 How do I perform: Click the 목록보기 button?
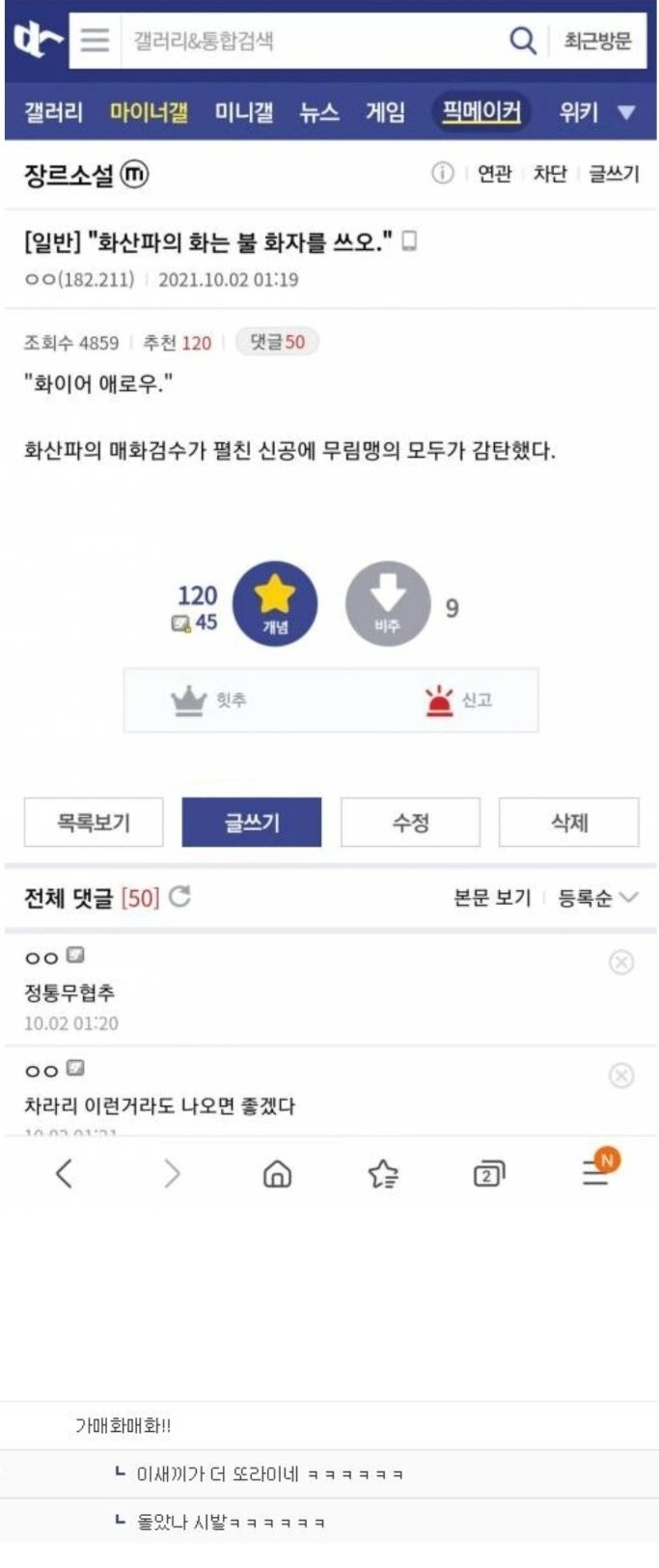94,823
